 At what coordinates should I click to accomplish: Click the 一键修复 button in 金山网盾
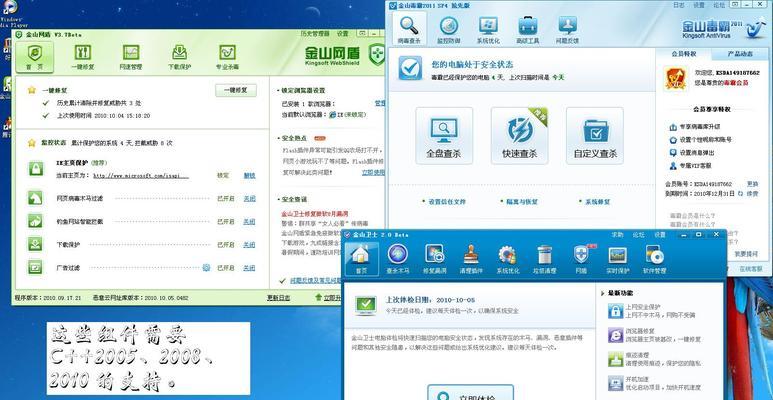[x=236, y=90]
